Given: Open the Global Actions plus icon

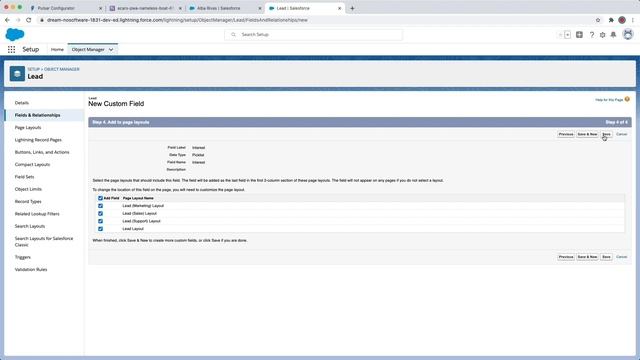Looking at the screenshot, I should (579, 35).
